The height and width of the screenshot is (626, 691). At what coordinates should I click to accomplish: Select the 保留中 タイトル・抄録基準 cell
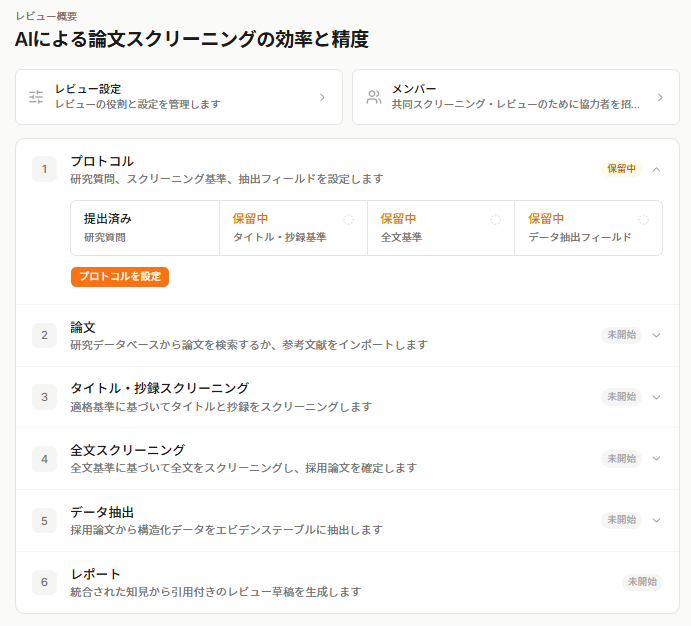(x=293, y=228)
